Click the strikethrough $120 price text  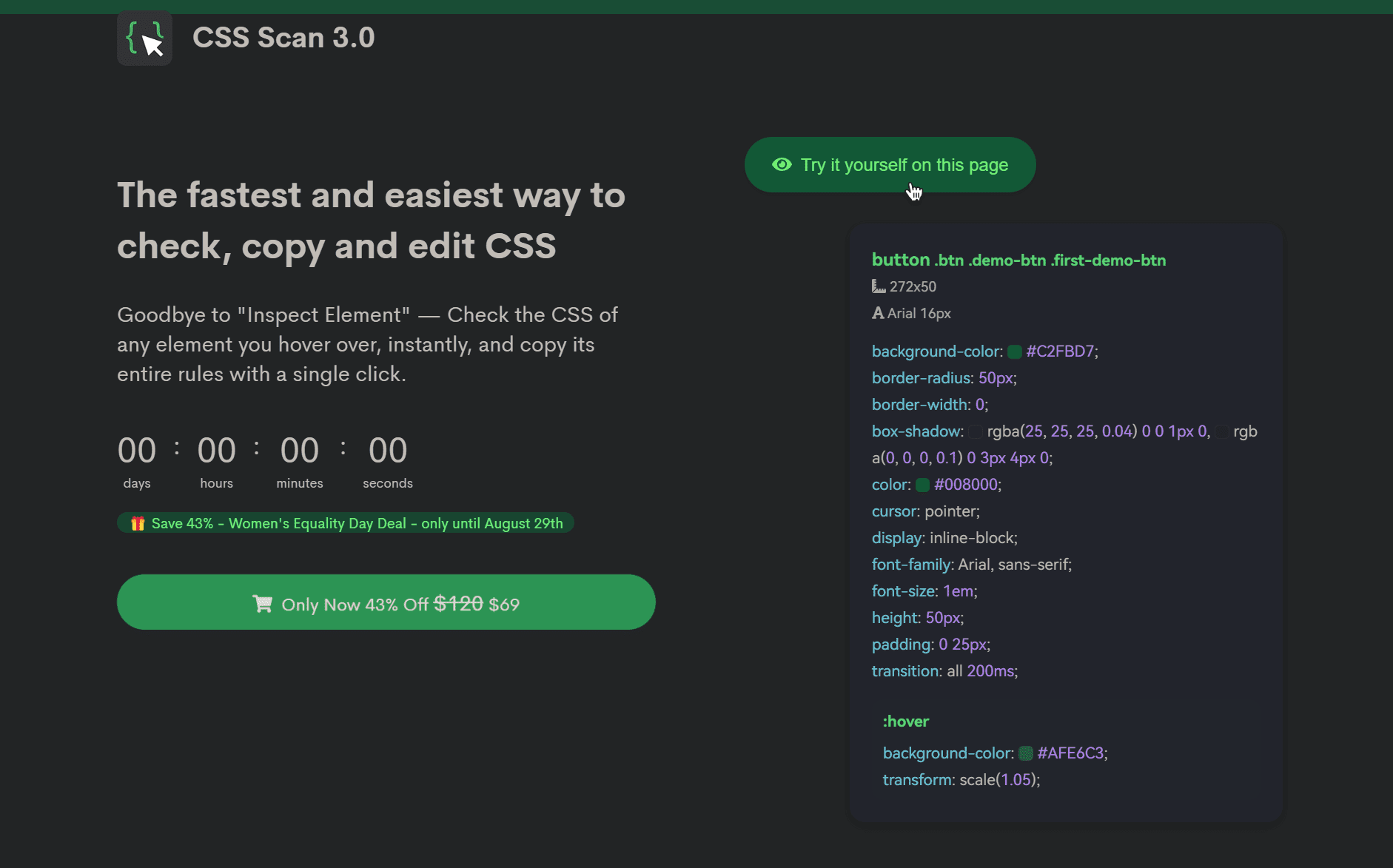[x=457, y=603]
